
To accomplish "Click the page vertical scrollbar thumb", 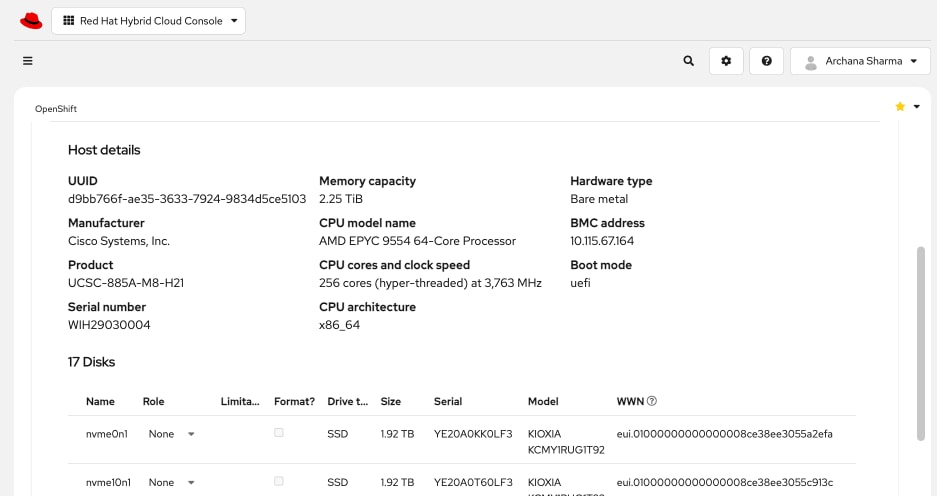I will 921,344.
